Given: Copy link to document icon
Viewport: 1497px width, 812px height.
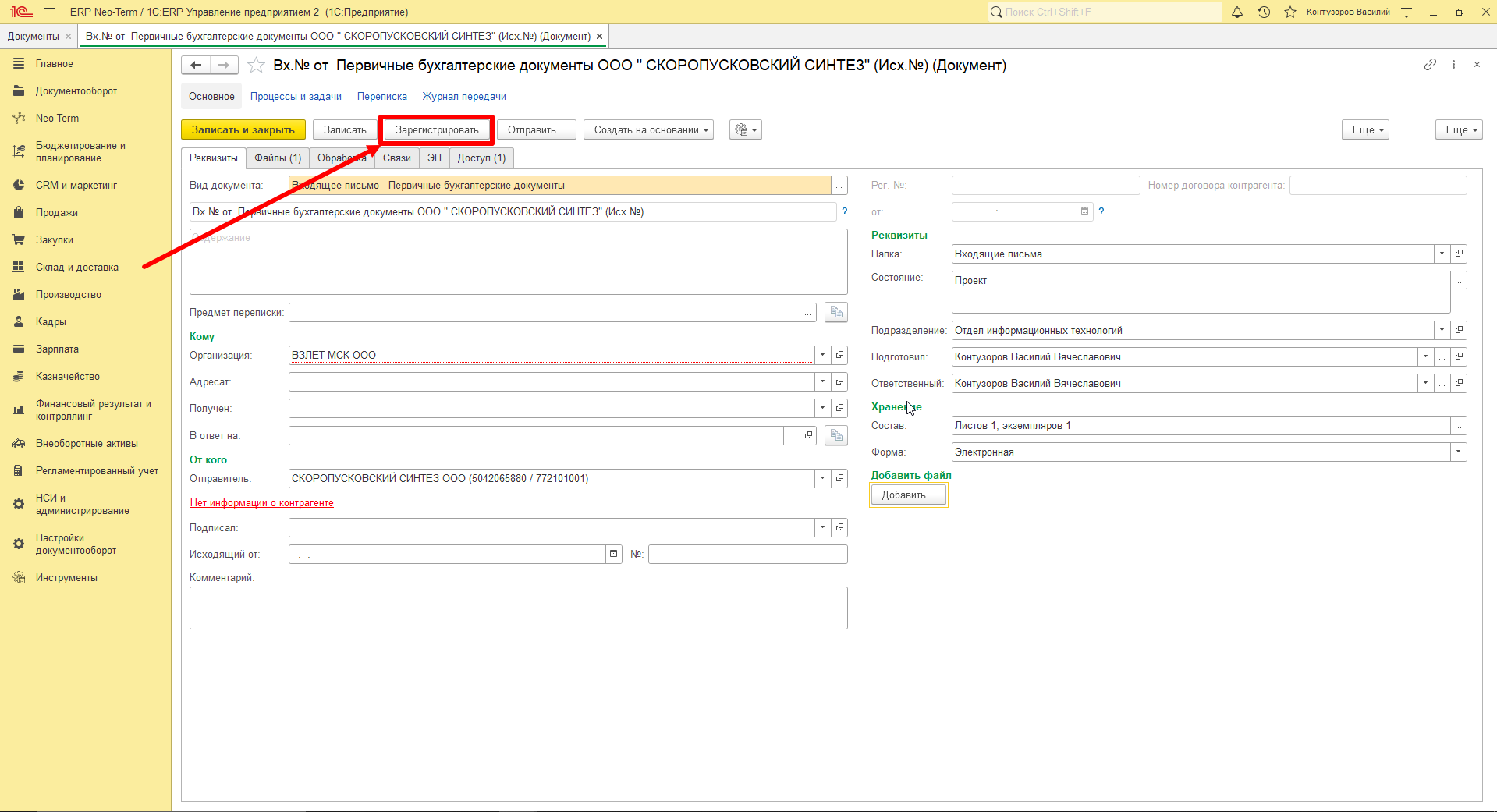Looking at the screenshot, I should (1430, 65).
